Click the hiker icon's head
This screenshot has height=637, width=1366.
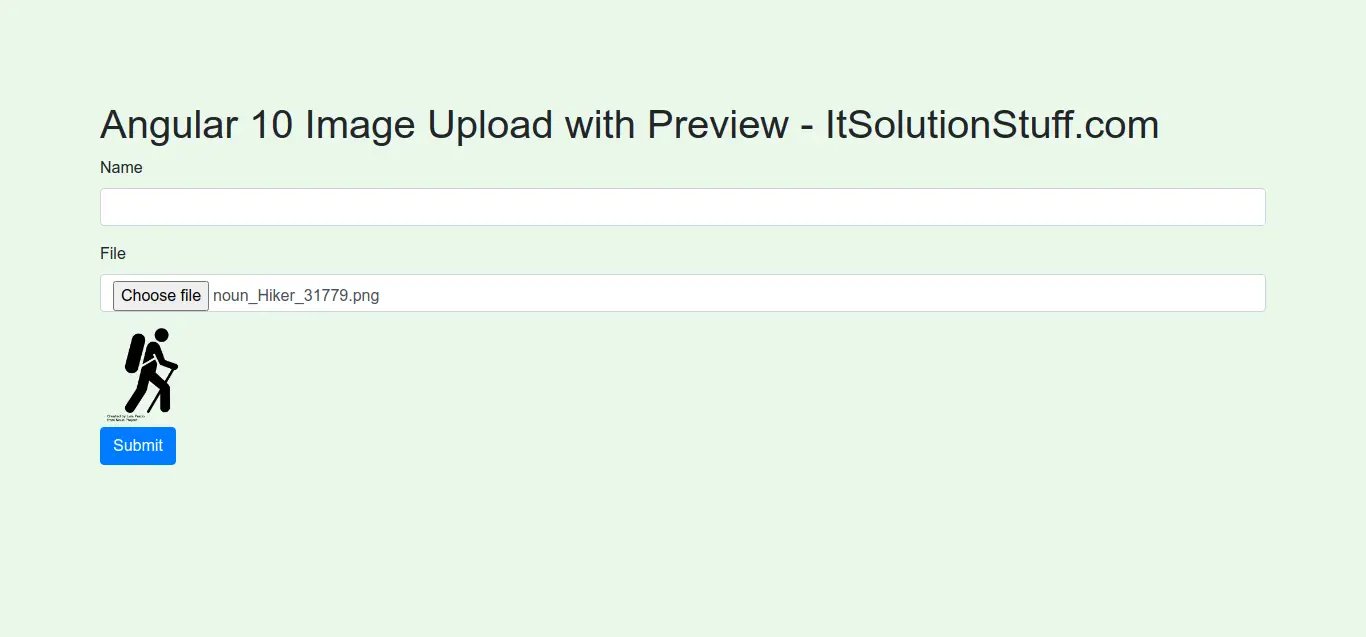tap(160, 336)
